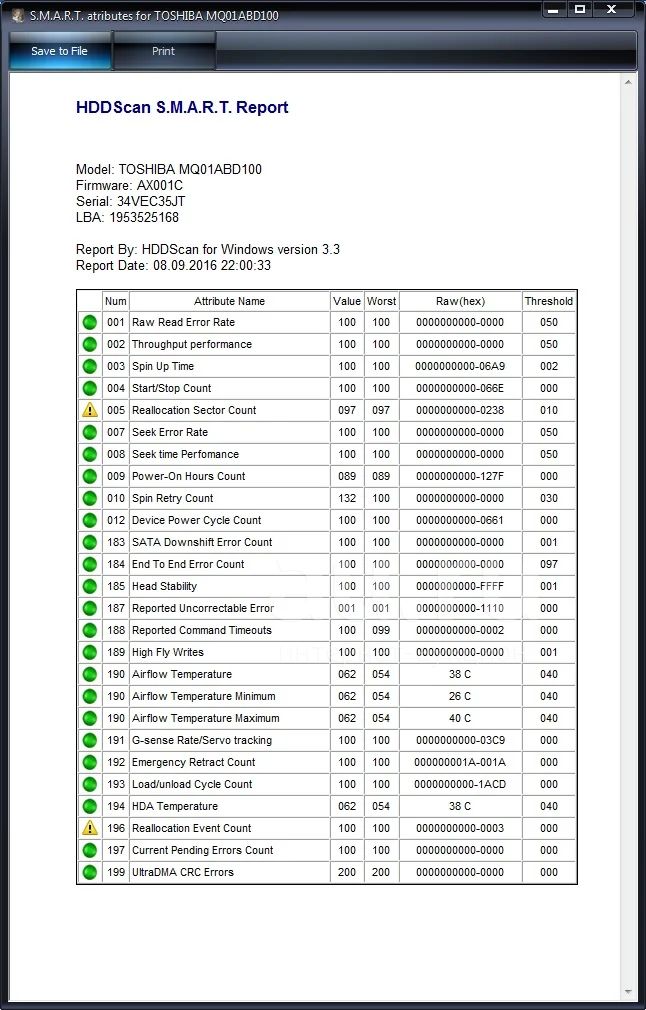Click the scrollbar up arrow
The height and width of the screenshot is (1010, 646).
click(628, 82)
